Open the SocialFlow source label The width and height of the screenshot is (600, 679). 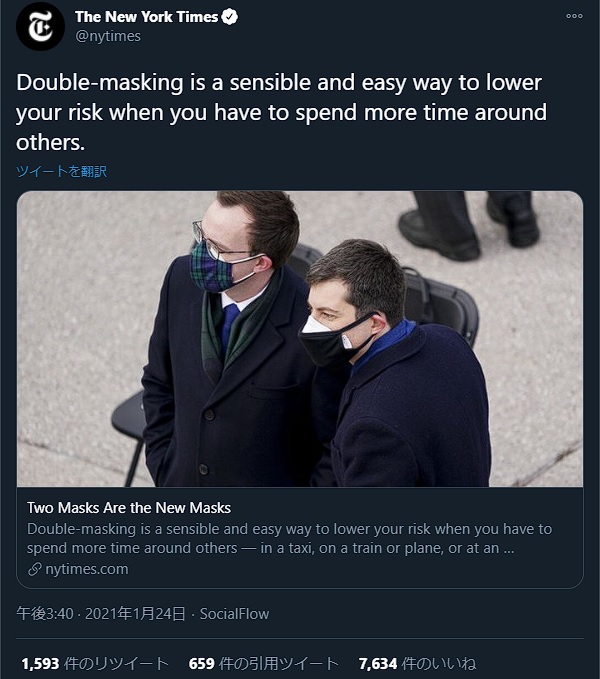(234, 614)
